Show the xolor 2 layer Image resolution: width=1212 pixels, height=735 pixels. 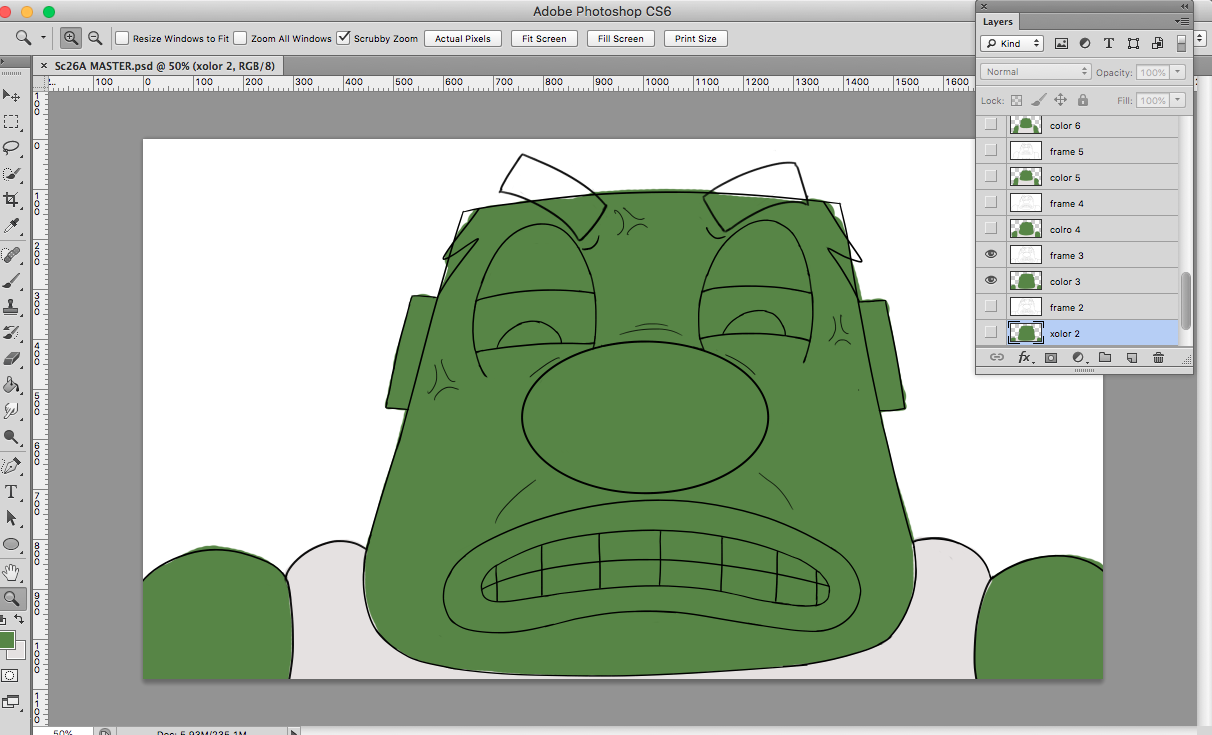[991, 333]
